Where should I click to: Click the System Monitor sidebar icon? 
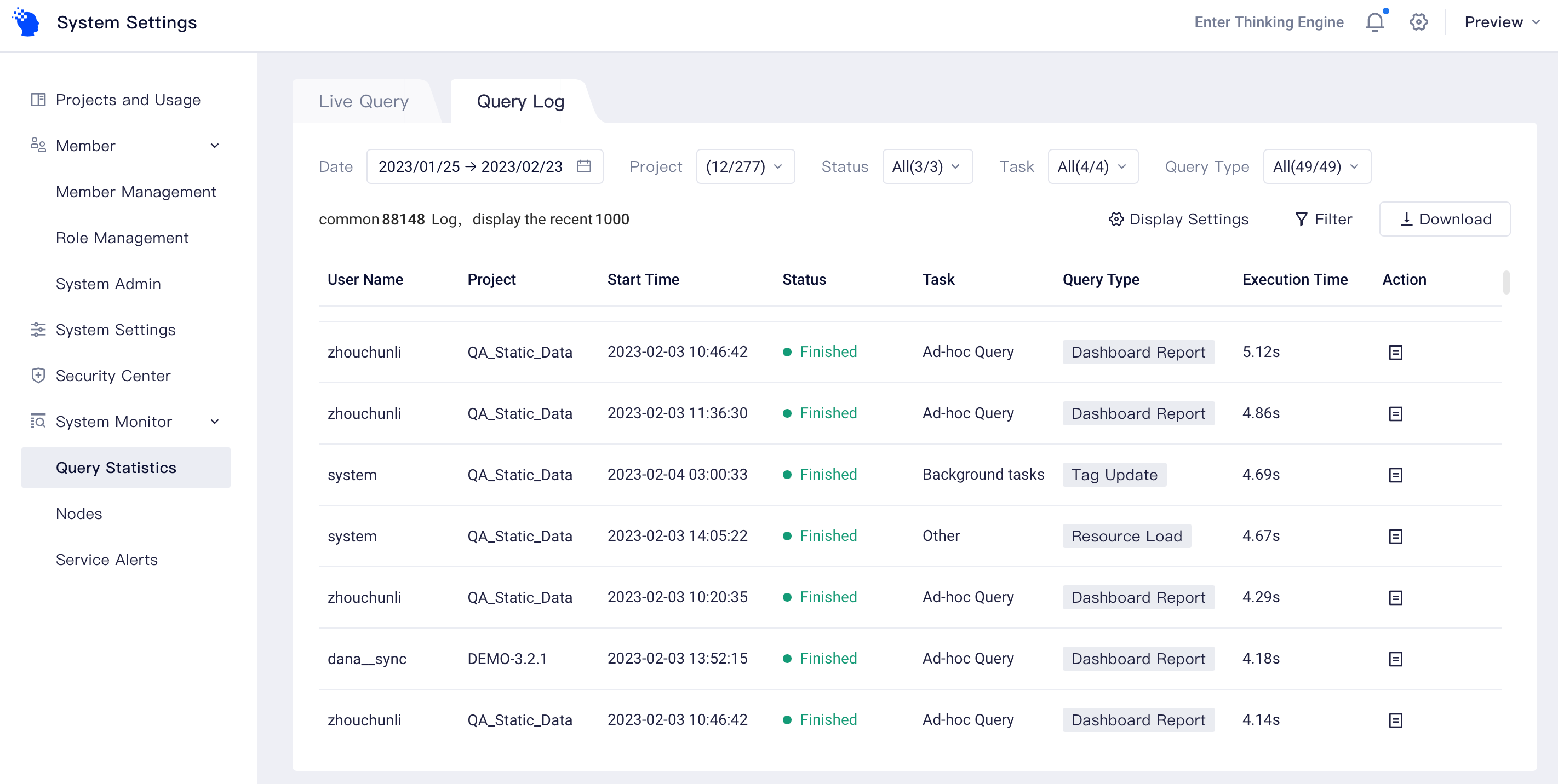pos(38,422)
